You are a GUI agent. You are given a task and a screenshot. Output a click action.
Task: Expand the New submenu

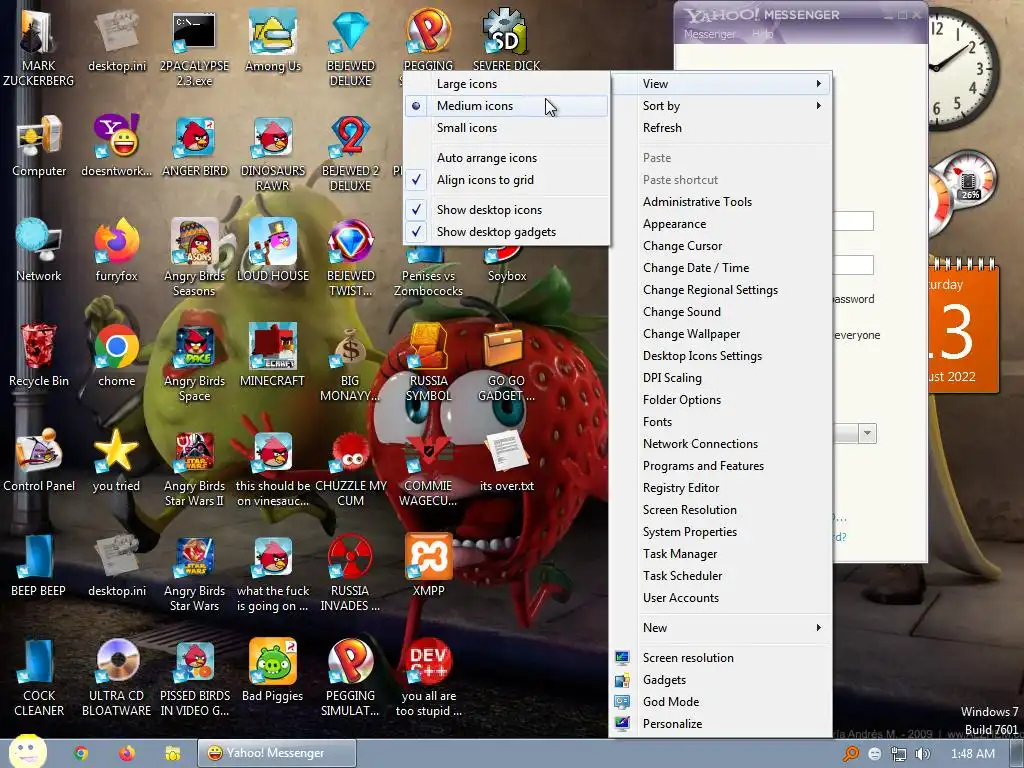(720, 628)
